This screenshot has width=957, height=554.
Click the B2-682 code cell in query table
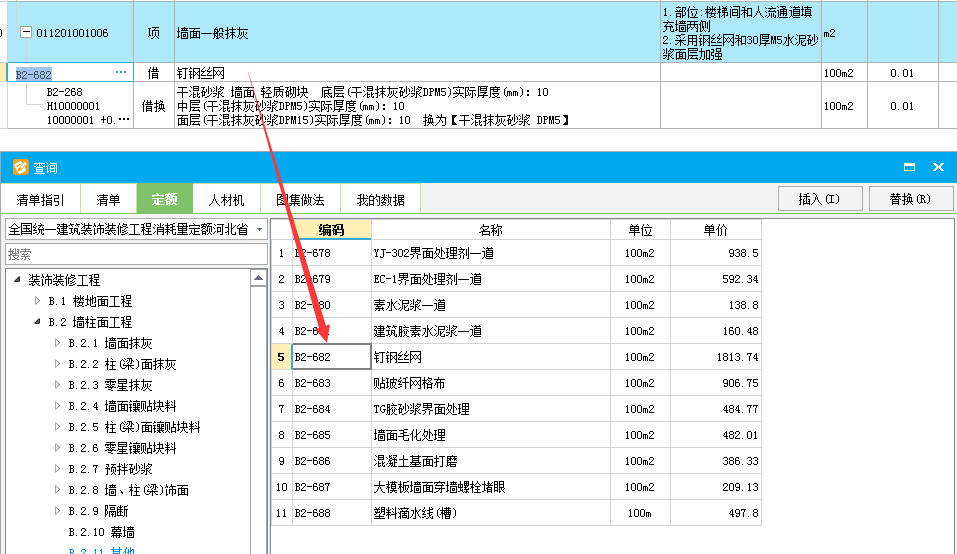point(331,357)
